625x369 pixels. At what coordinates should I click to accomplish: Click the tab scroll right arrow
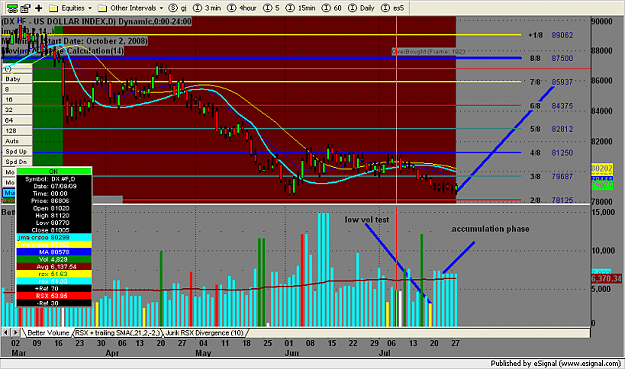click(15, 332)
